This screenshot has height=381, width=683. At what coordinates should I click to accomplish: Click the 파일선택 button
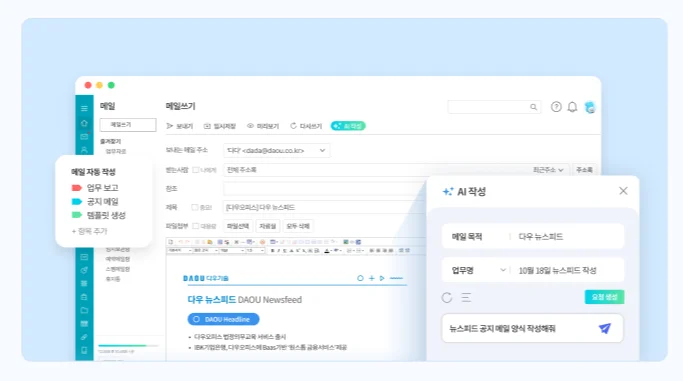238,226
